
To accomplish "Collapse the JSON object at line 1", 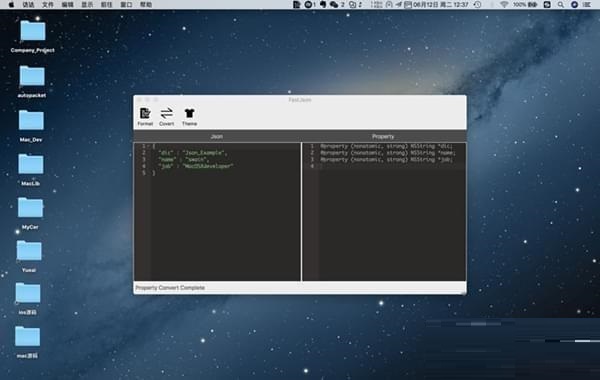I will (x=148, y=146).
